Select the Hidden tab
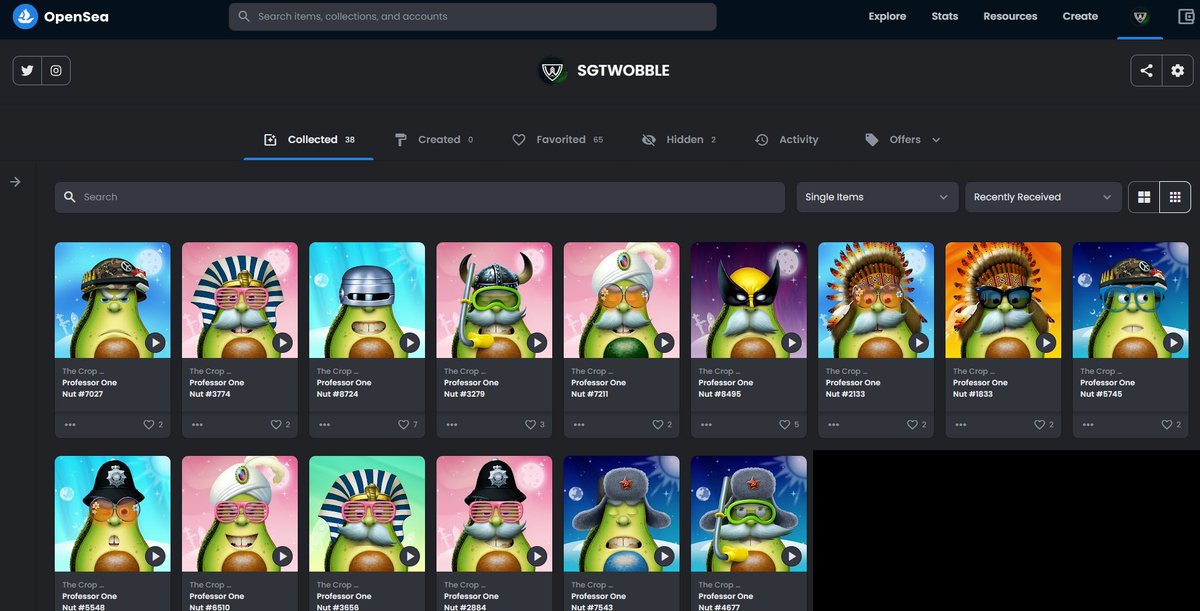The image size is (1200, 611). (x=679, y=140)
